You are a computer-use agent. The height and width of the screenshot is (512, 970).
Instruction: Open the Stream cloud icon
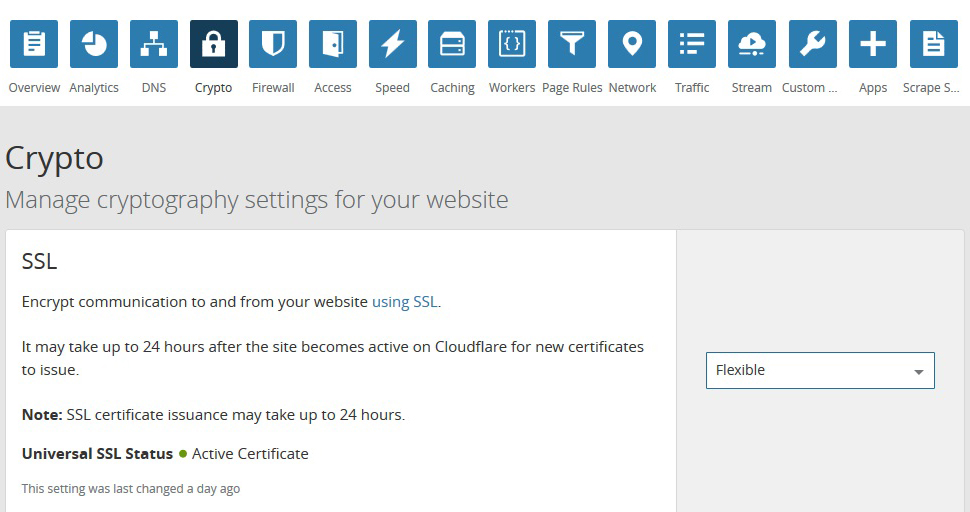(751, 44)
